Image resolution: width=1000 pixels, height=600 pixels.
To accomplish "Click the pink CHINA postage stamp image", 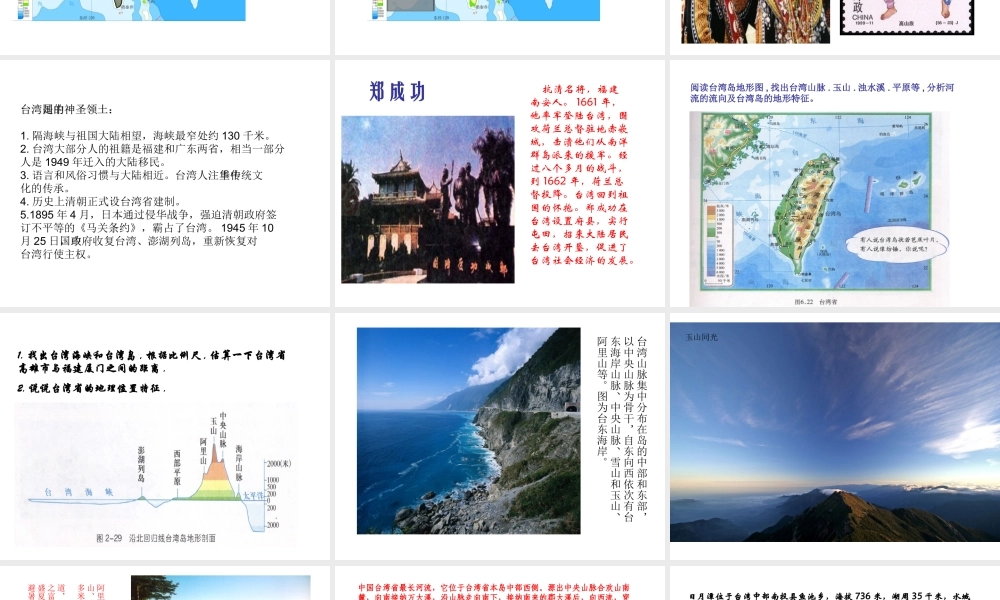I will point(907,17).
